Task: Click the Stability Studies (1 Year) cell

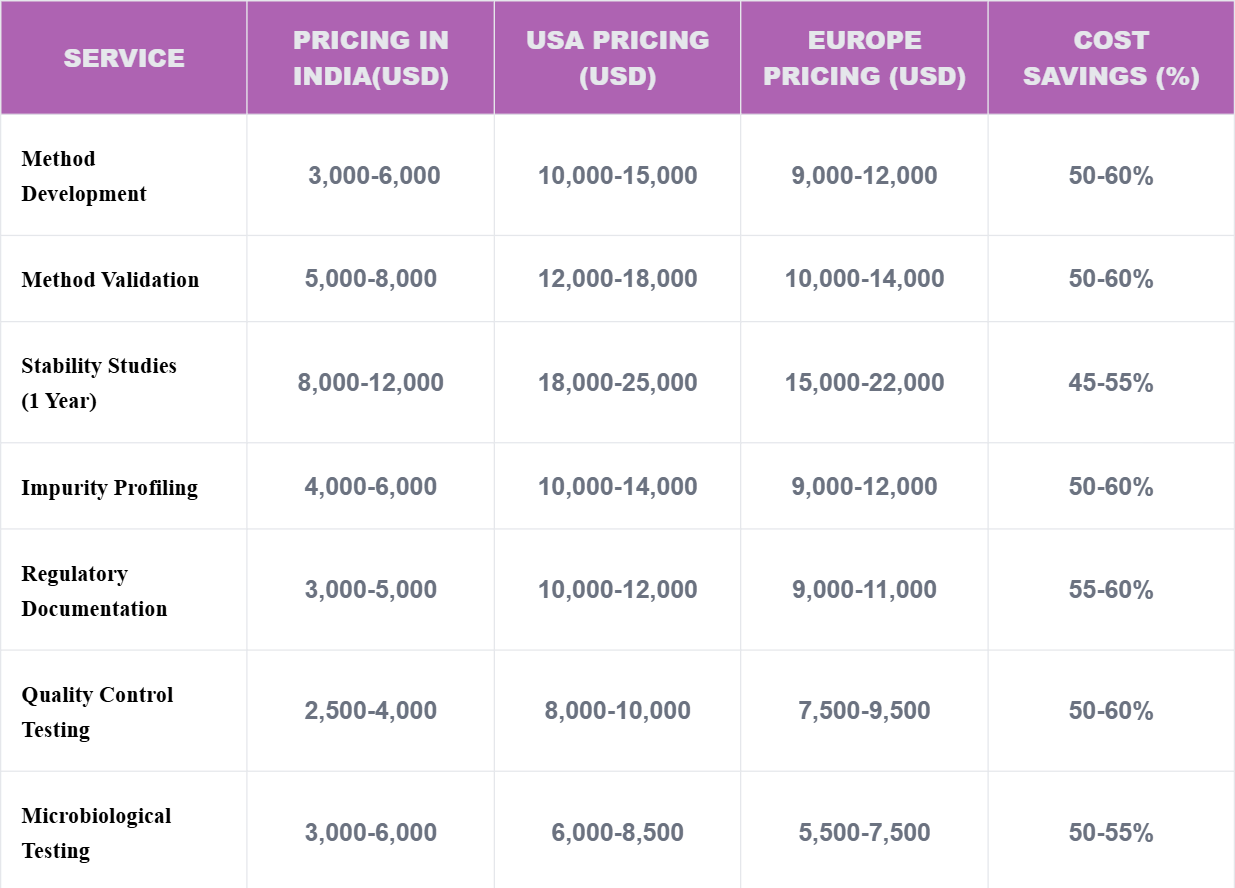Action: (99, 383)
